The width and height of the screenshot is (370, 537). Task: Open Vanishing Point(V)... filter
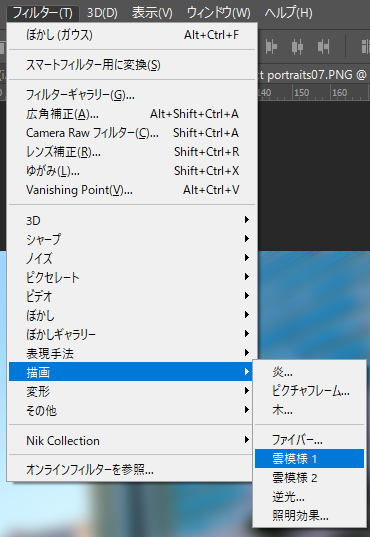click(132, 190)
